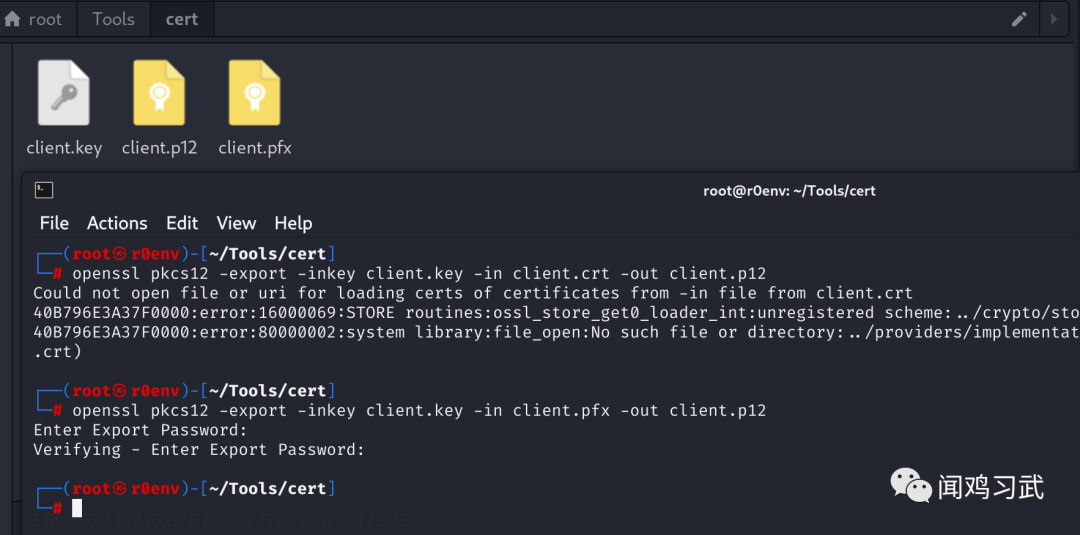Expand the arrow beside the pencil icon
Image resolution: width=1080 pixels, height=535 pixels.
click(x=1053, y=19)
